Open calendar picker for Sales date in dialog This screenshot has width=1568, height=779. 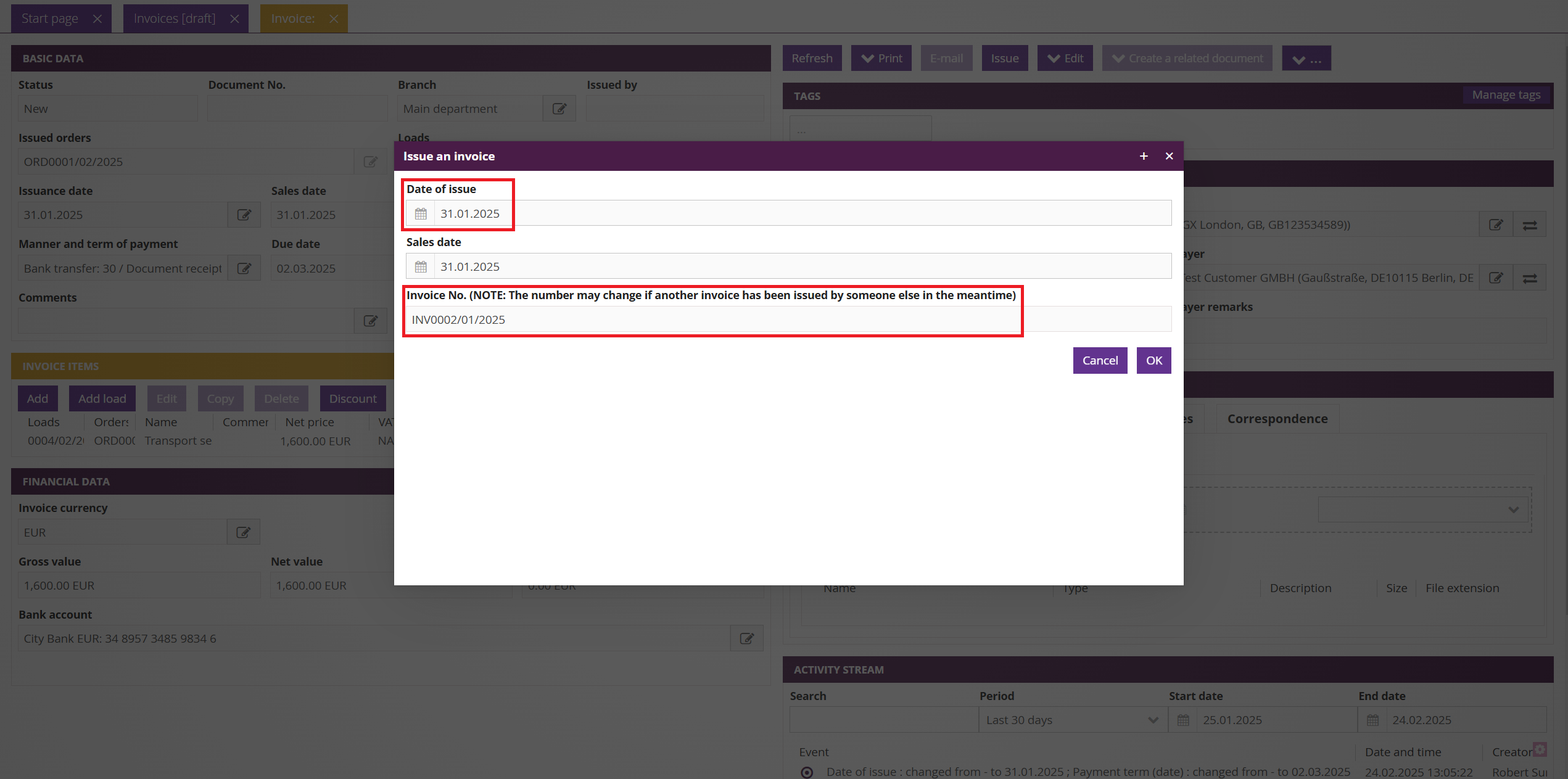click(x=421, y=266)
